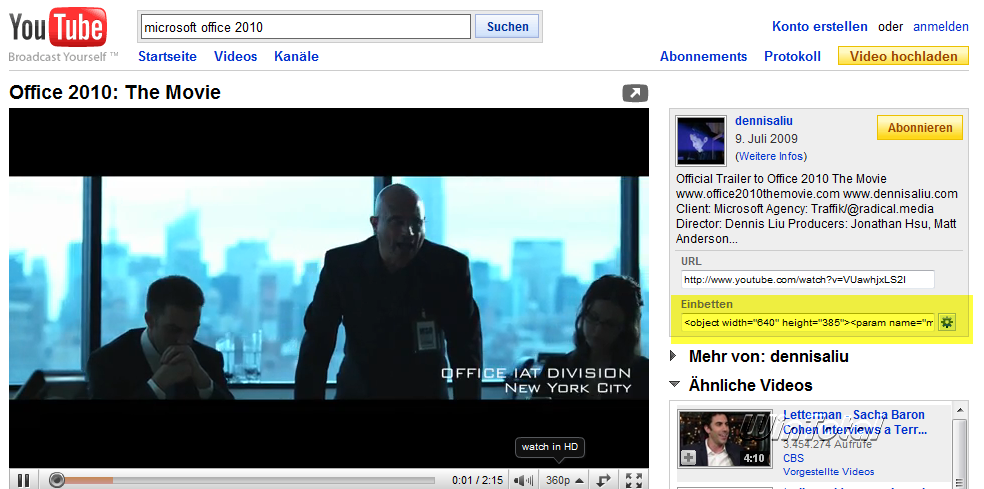Add Letterman video to queue plus icon

click(x=688, y=458)
